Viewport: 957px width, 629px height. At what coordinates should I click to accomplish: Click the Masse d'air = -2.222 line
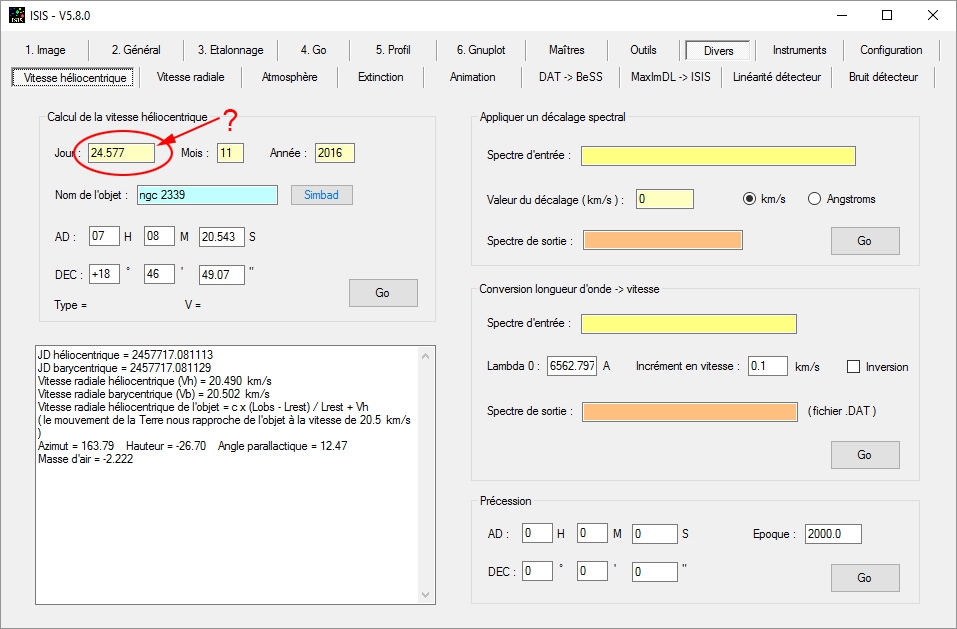pyautogui.click(x=85, y=459)
